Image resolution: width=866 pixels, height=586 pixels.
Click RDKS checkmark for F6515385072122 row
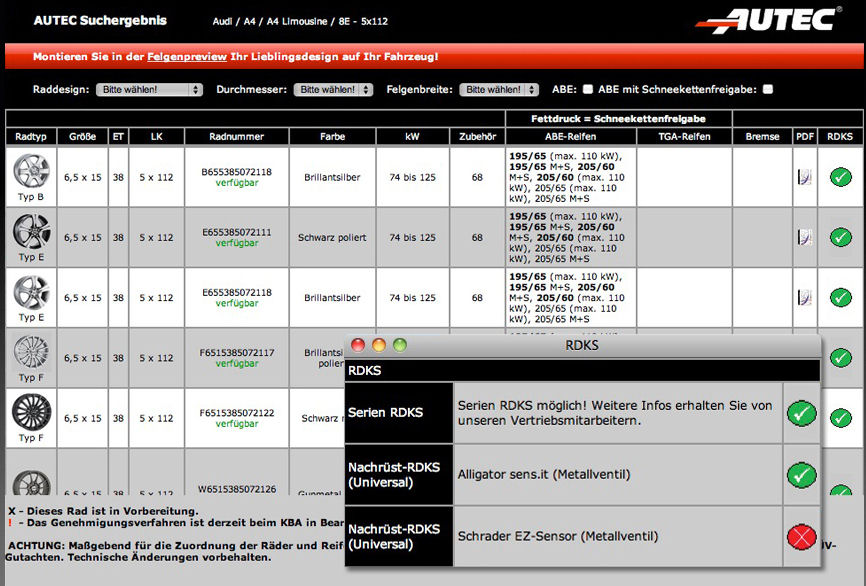coord(841,418)
